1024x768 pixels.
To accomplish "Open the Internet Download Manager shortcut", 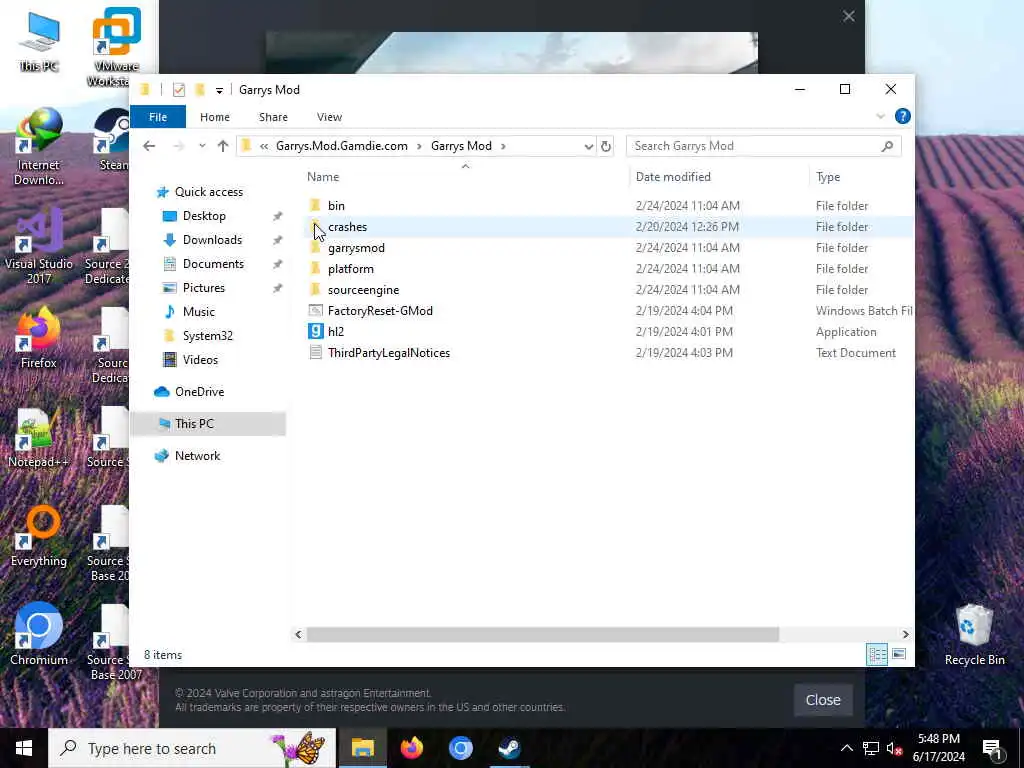I will (x=39, y=148).
